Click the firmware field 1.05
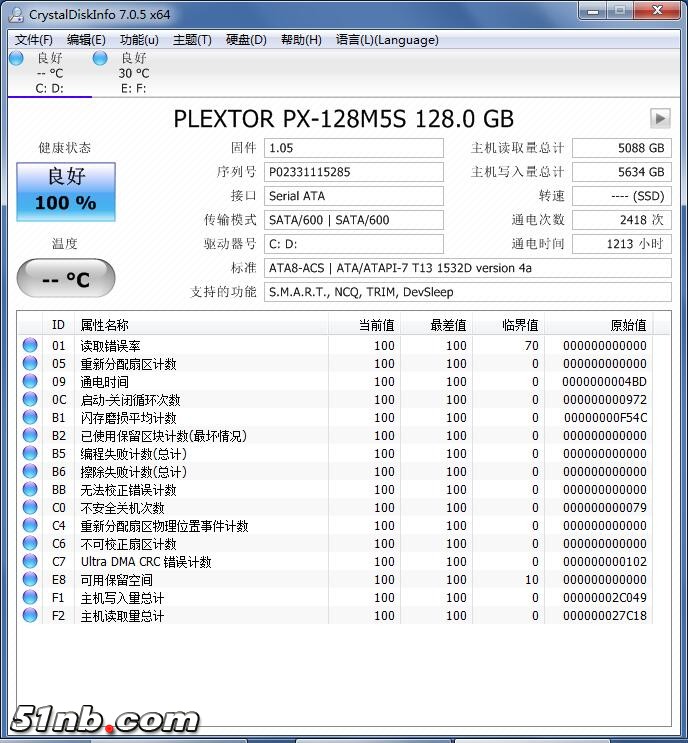Image resolution: width=688 pixels, height=743 pixels. pos(353,148)
